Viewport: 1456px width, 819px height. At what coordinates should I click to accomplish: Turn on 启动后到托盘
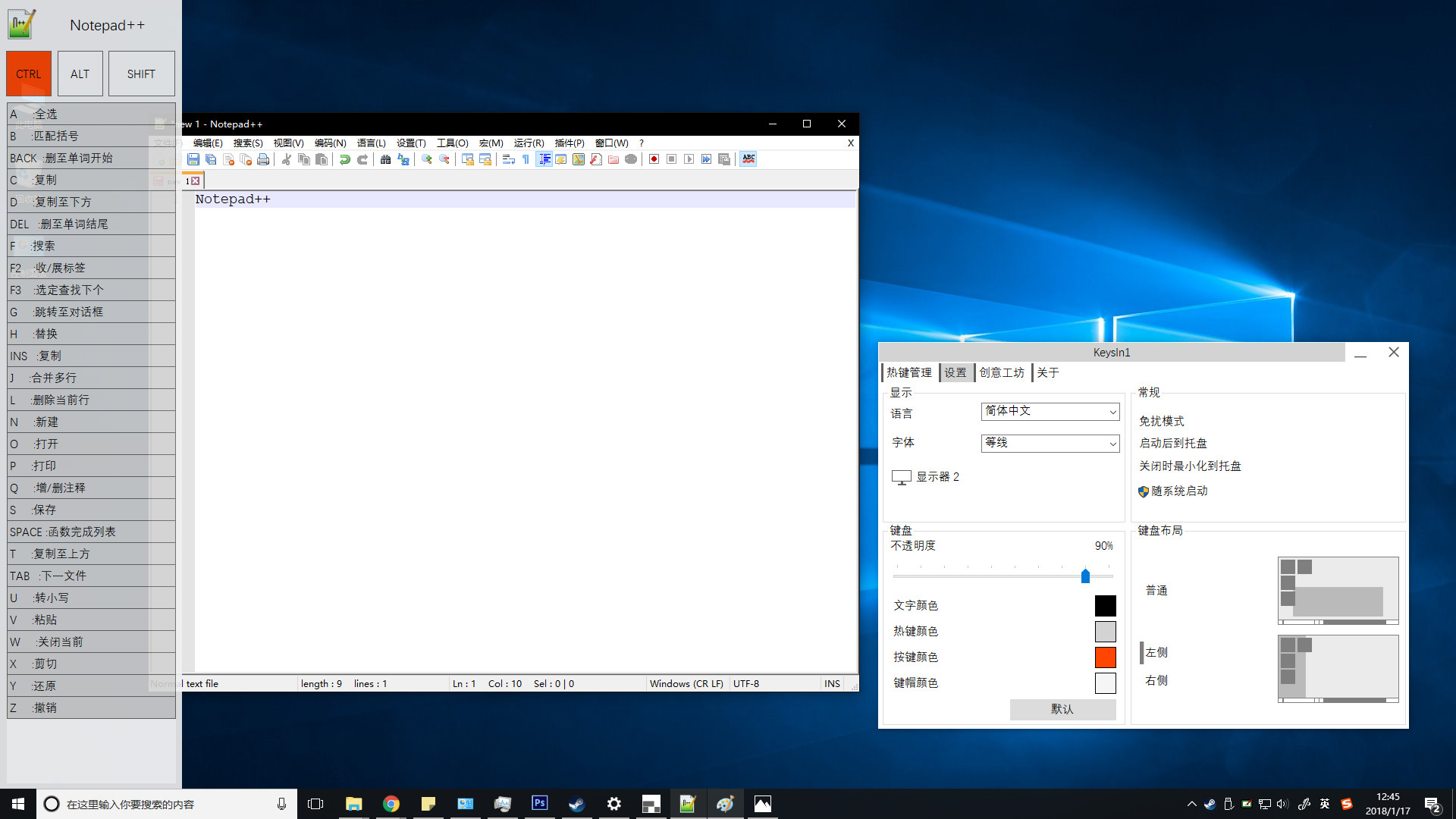(1172, 443)
